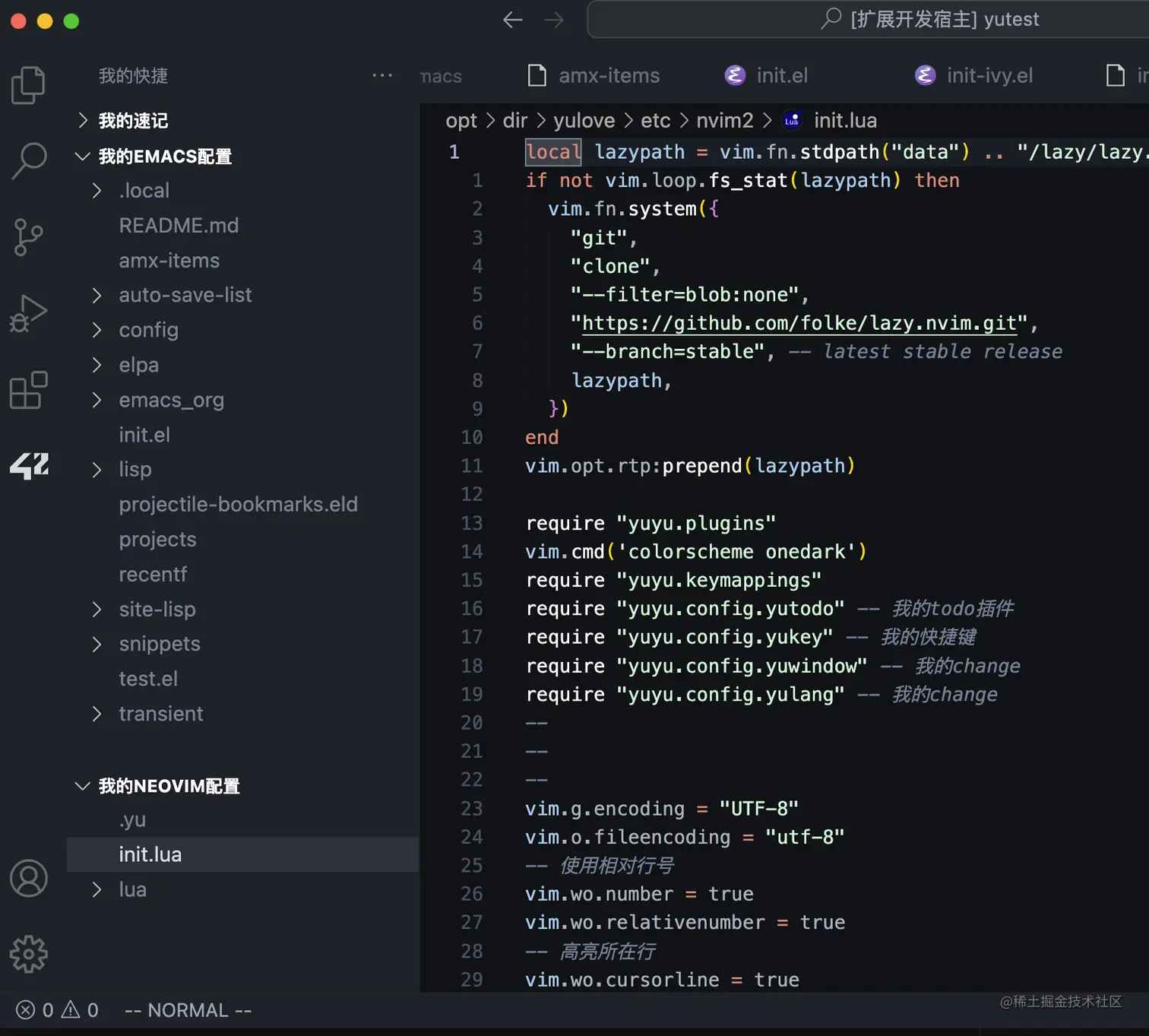Screen dimensions: 1149x1036
Task: Click the dir breadcrumb segment
Action: pyautogui.click(x=515, y=120)
